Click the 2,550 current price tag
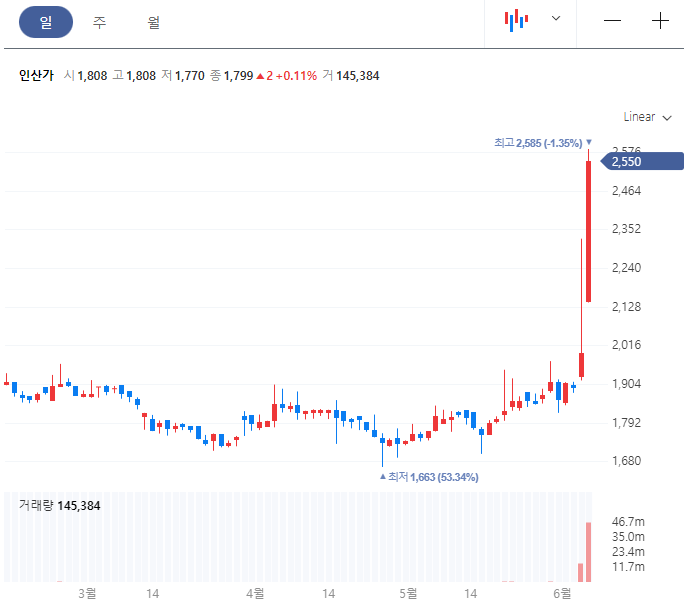The width and height of the screenshot is (693, 614). pyautogui.click(x=642, y=161)
